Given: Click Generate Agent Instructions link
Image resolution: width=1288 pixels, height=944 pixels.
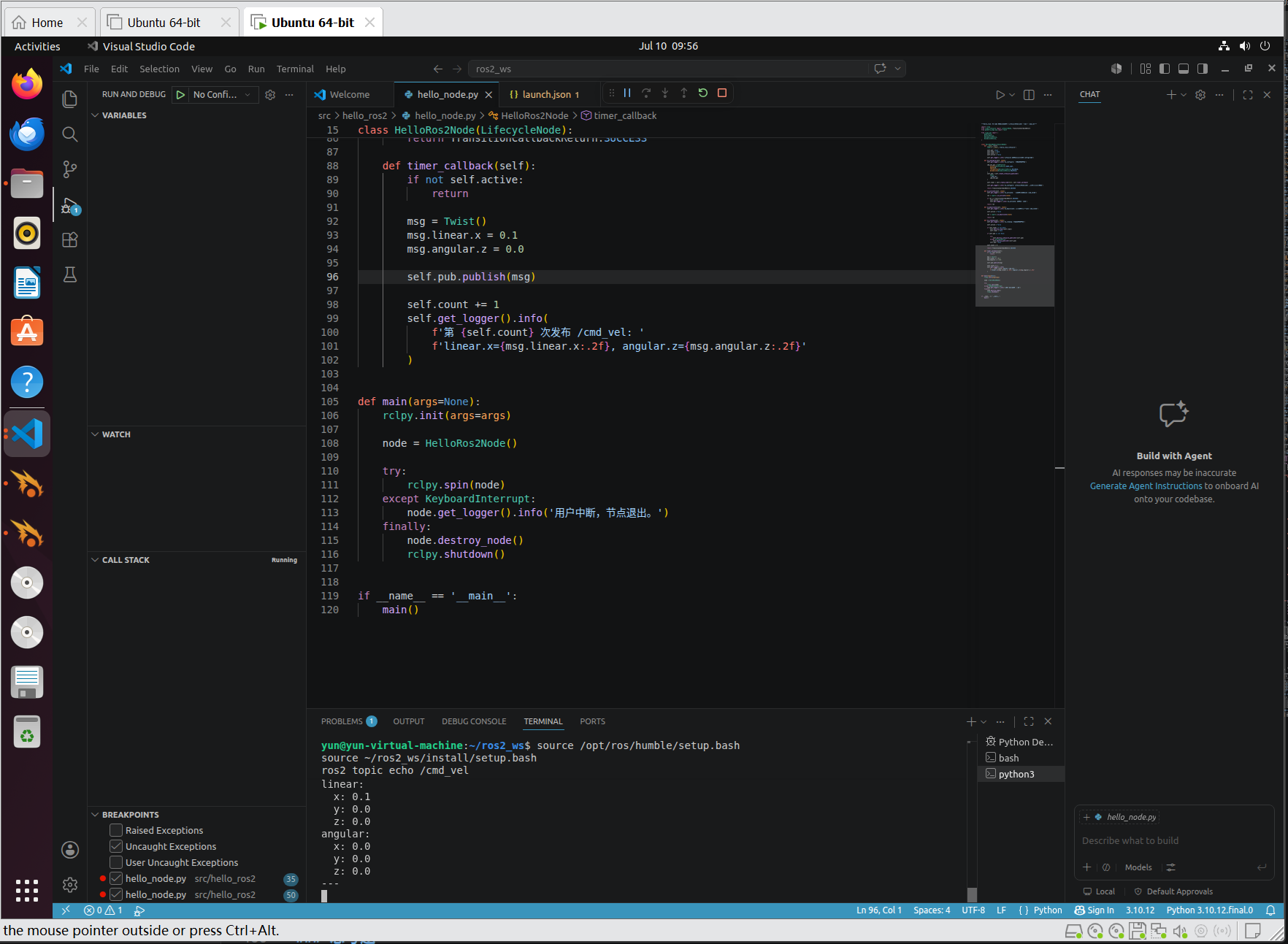Looking at the screenshot, I should click(1146, 486).
